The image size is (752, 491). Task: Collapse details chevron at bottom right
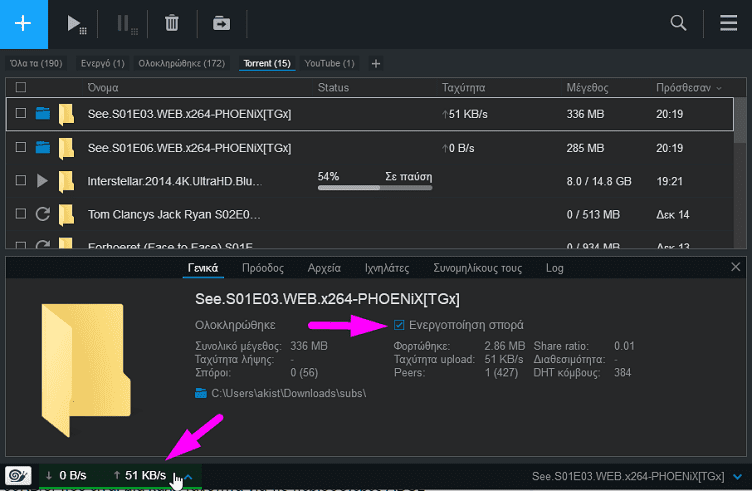(738, 477)
